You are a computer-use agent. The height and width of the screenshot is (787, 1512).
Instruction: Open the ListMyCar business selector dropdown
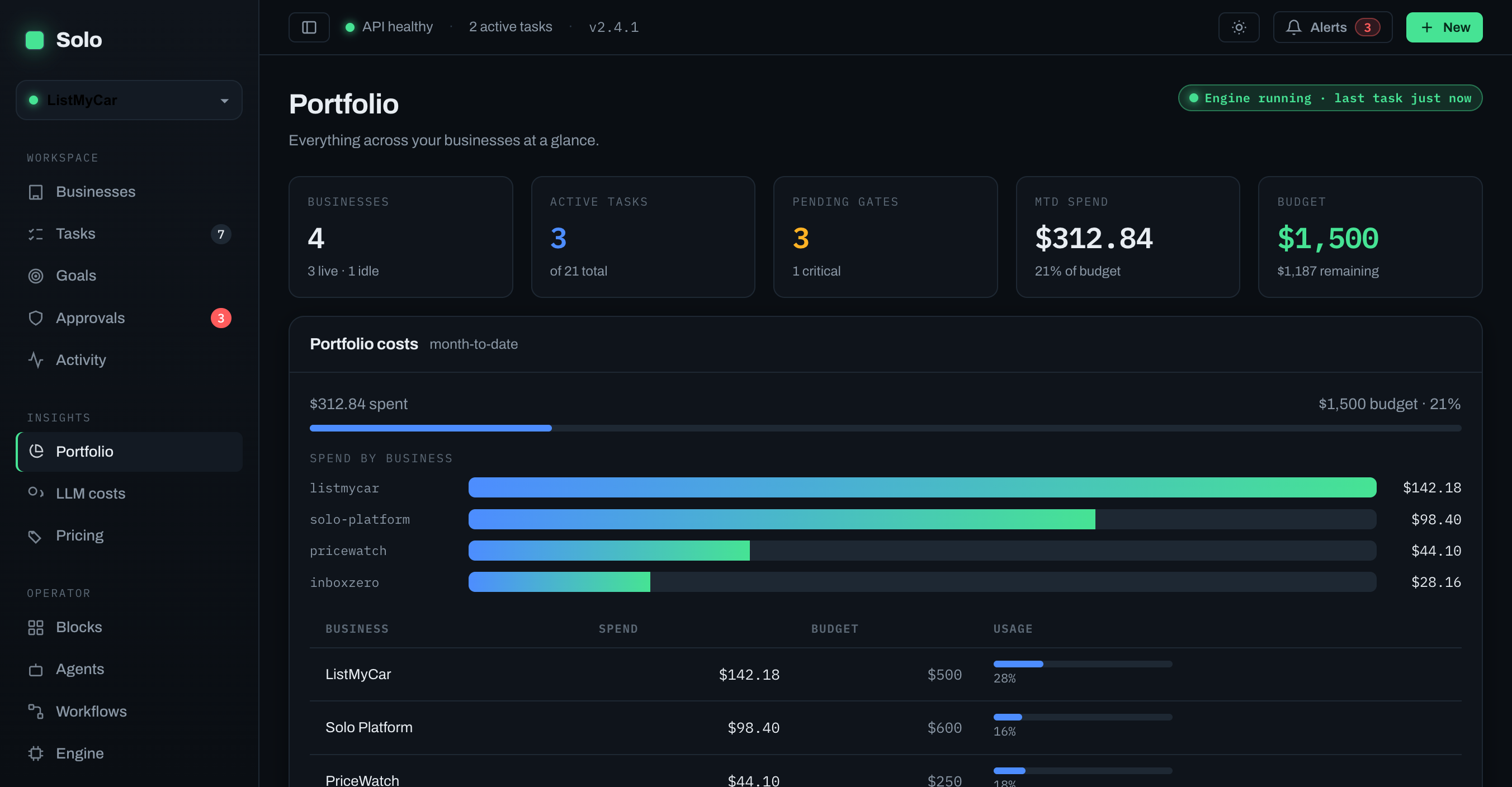[x=129, y=101]
